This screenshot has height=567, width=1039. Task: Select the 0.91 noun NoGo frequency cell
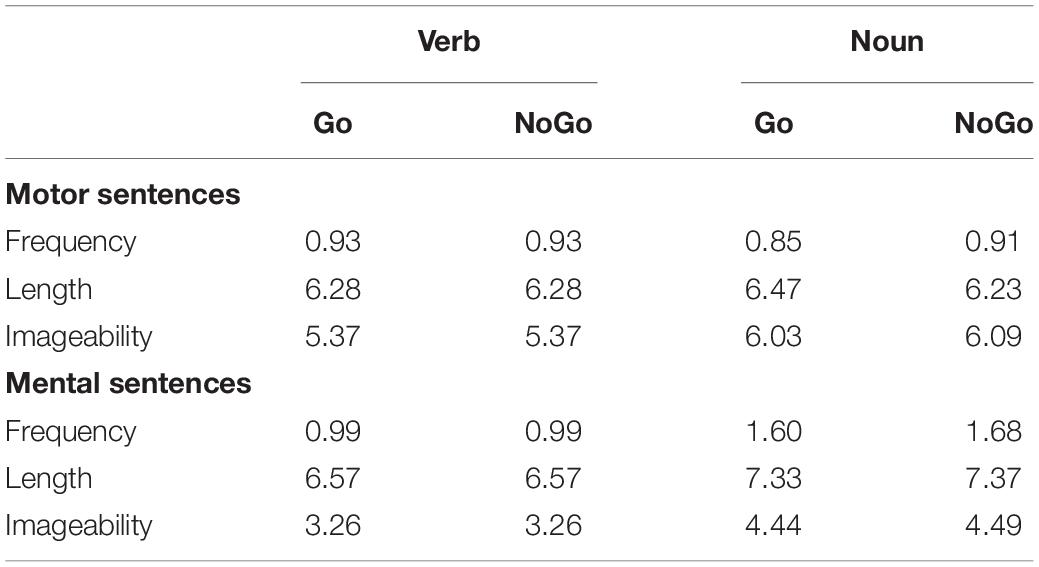[992, 241]
